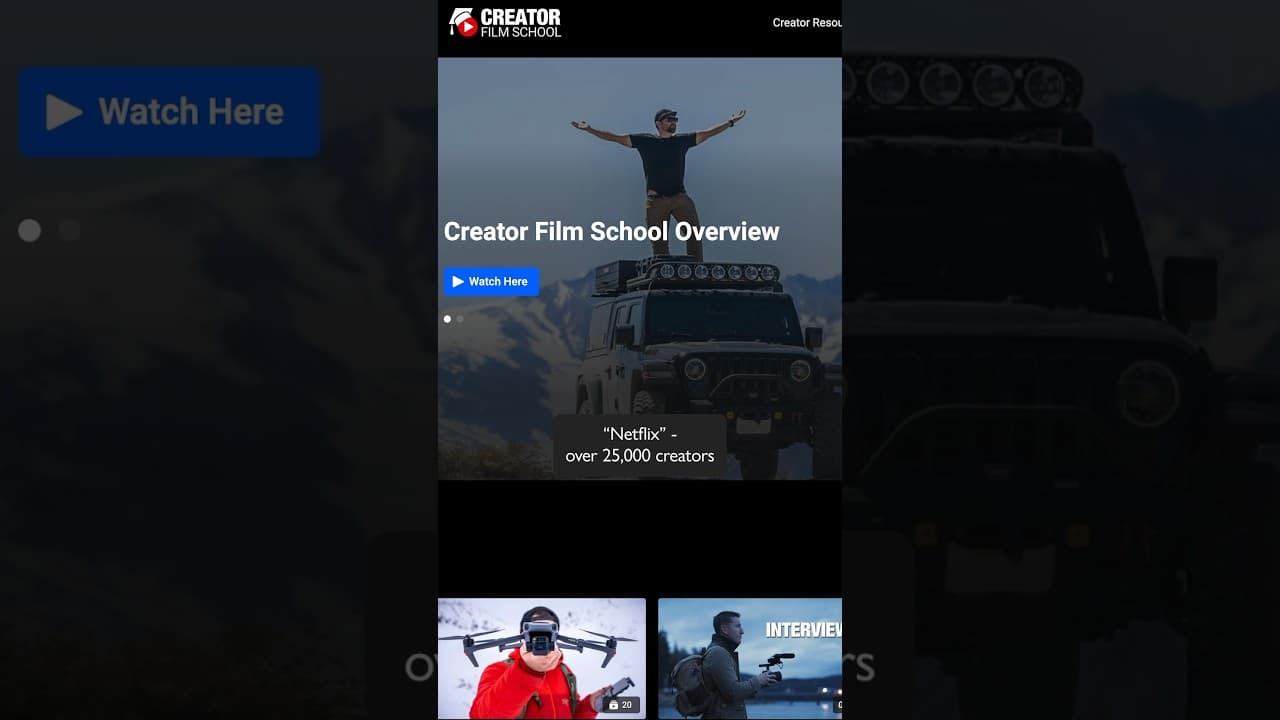1280x720 pixels.
Task: Click the blue Watch Here button
Action: 491,282
